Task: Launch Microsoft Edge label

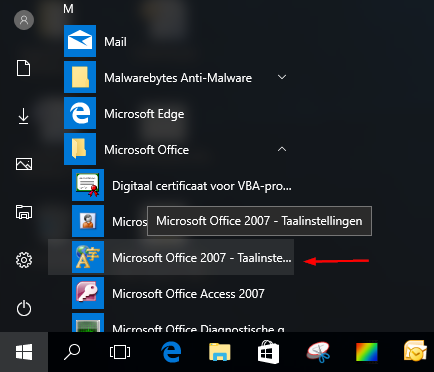Action: (144, 114)
